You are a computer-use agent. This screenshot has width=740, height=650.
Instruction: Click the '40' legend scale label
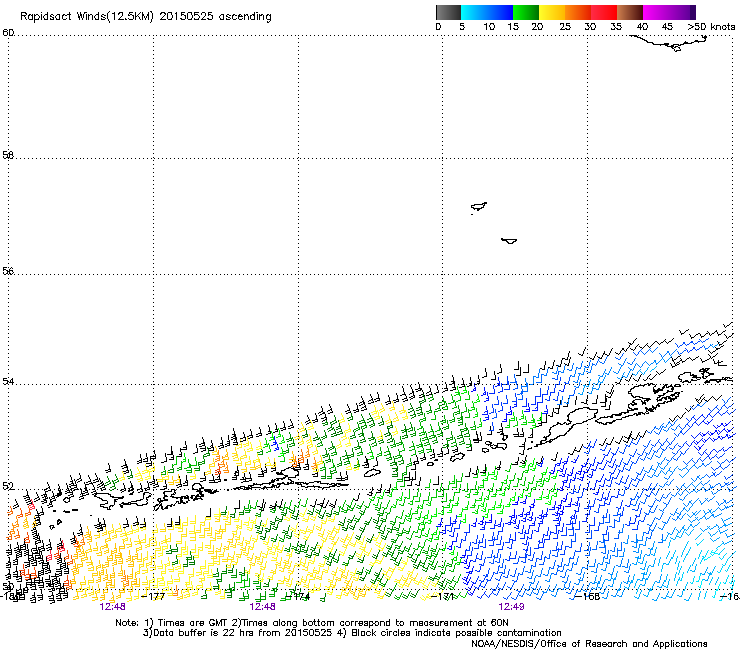tap(642, 27)
